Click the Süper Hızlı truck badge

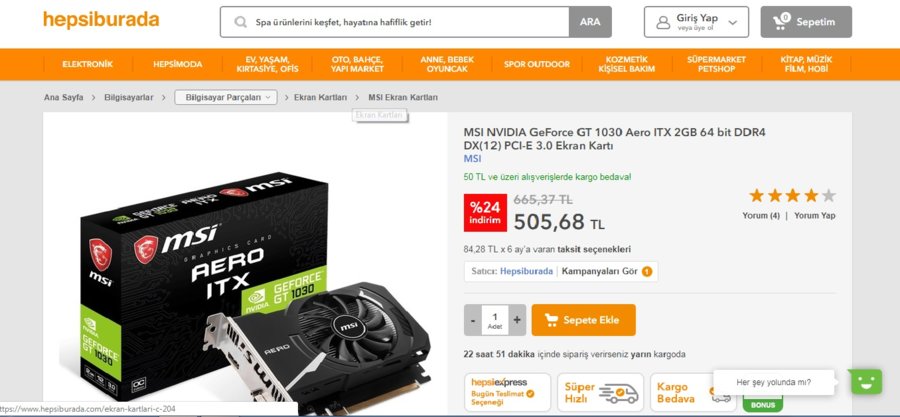click(600, 392)
